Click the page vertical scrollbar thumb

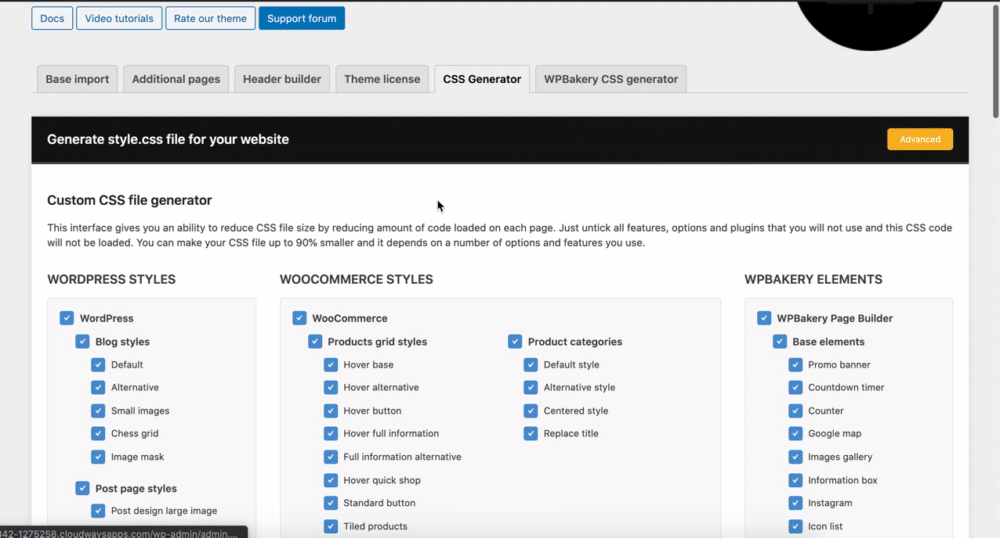point(996,61)
